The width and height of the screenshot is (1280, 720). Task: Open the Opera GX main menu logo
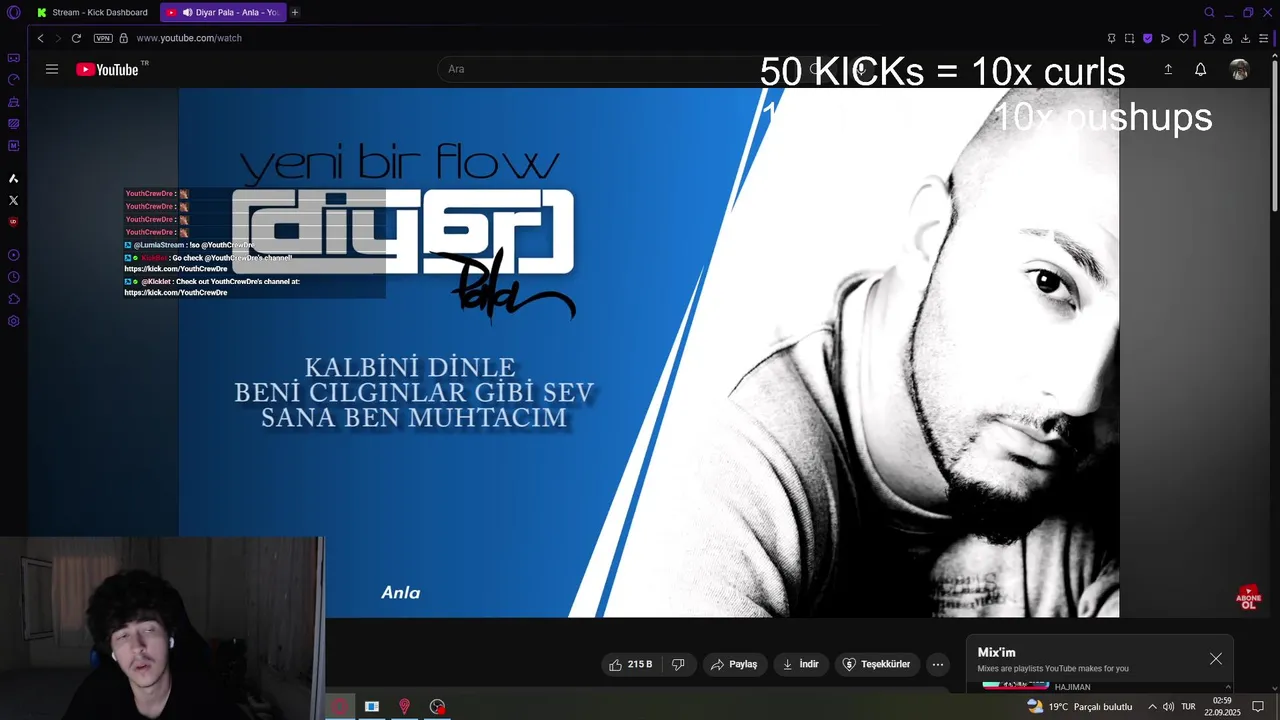point(13,12)
